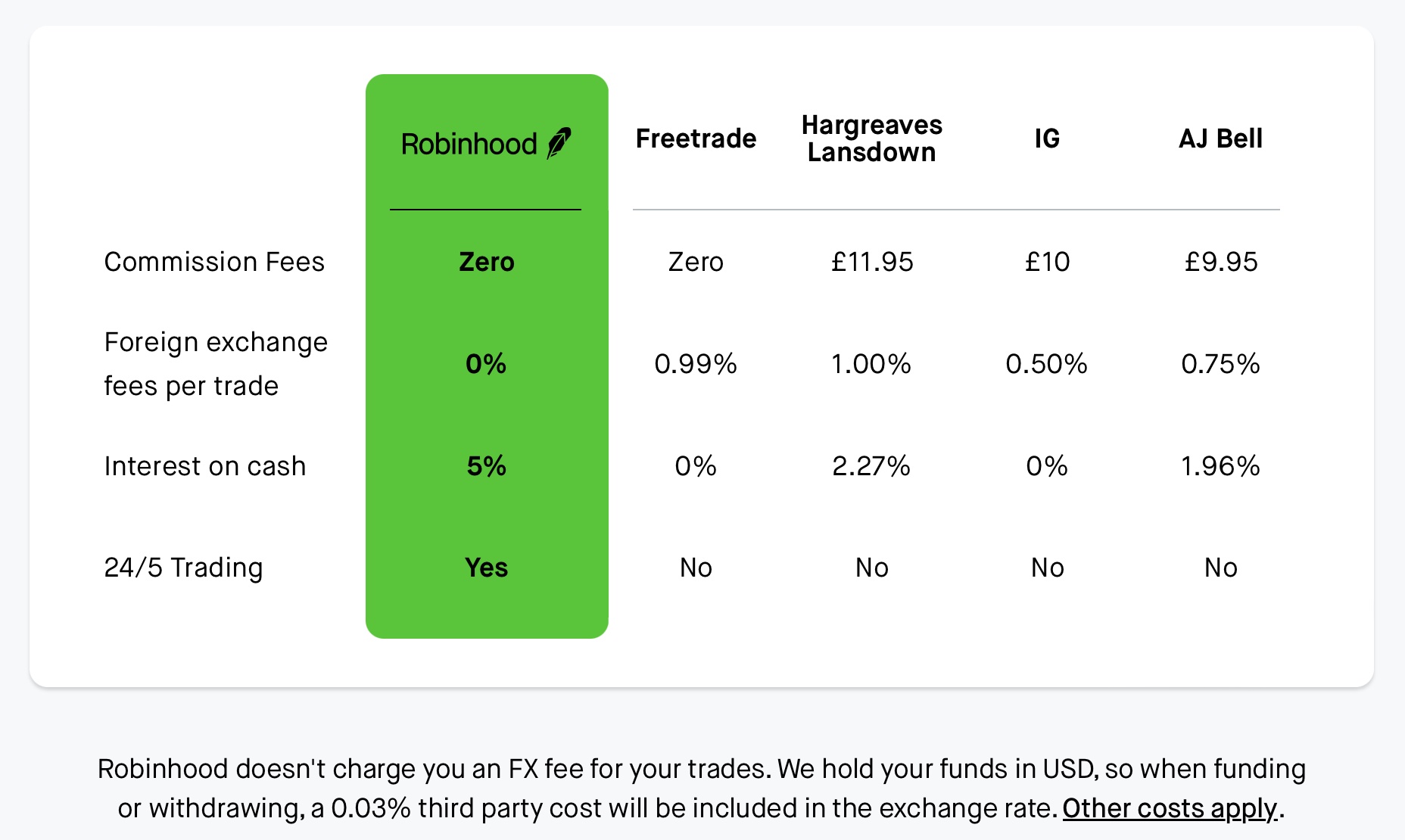Click Hargreaves Lansdown's 2.27% interest value
The image size is (1405, 840).
coord(872,466)
